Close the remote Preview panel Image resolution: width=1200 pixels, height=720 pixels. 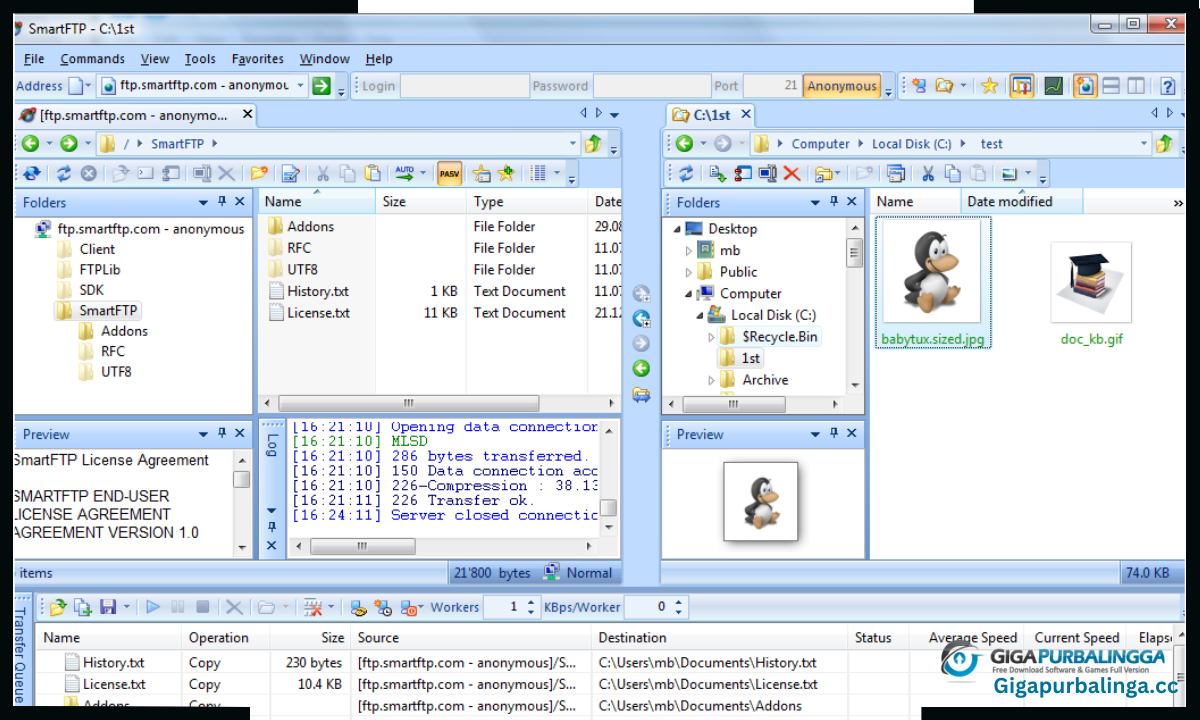click(x=239, y=434)
